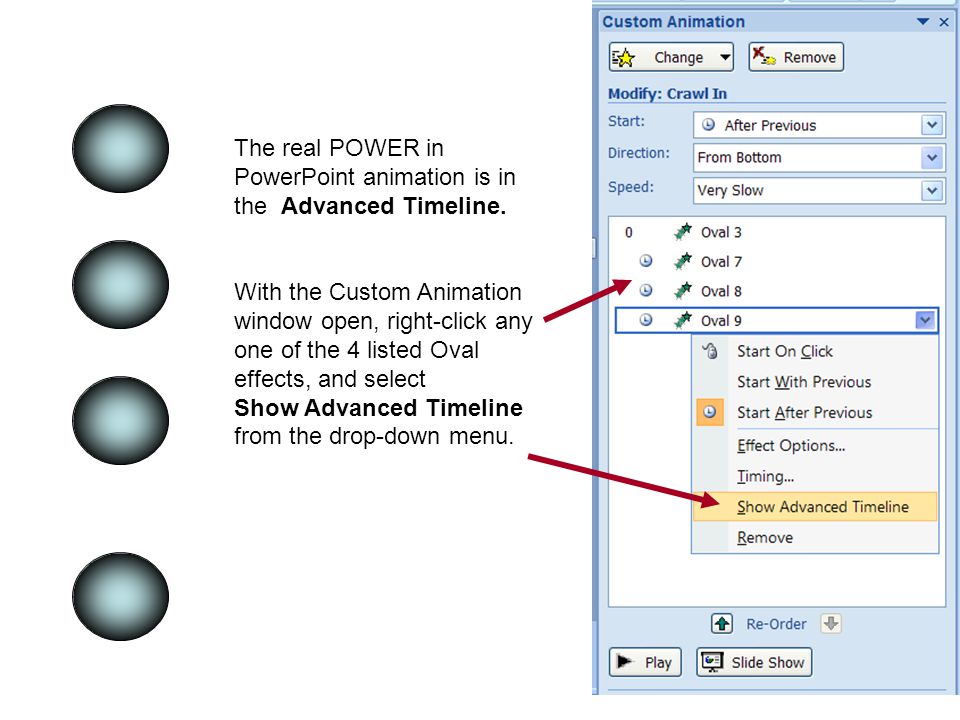Choose Start With Previous from menu

815,382
